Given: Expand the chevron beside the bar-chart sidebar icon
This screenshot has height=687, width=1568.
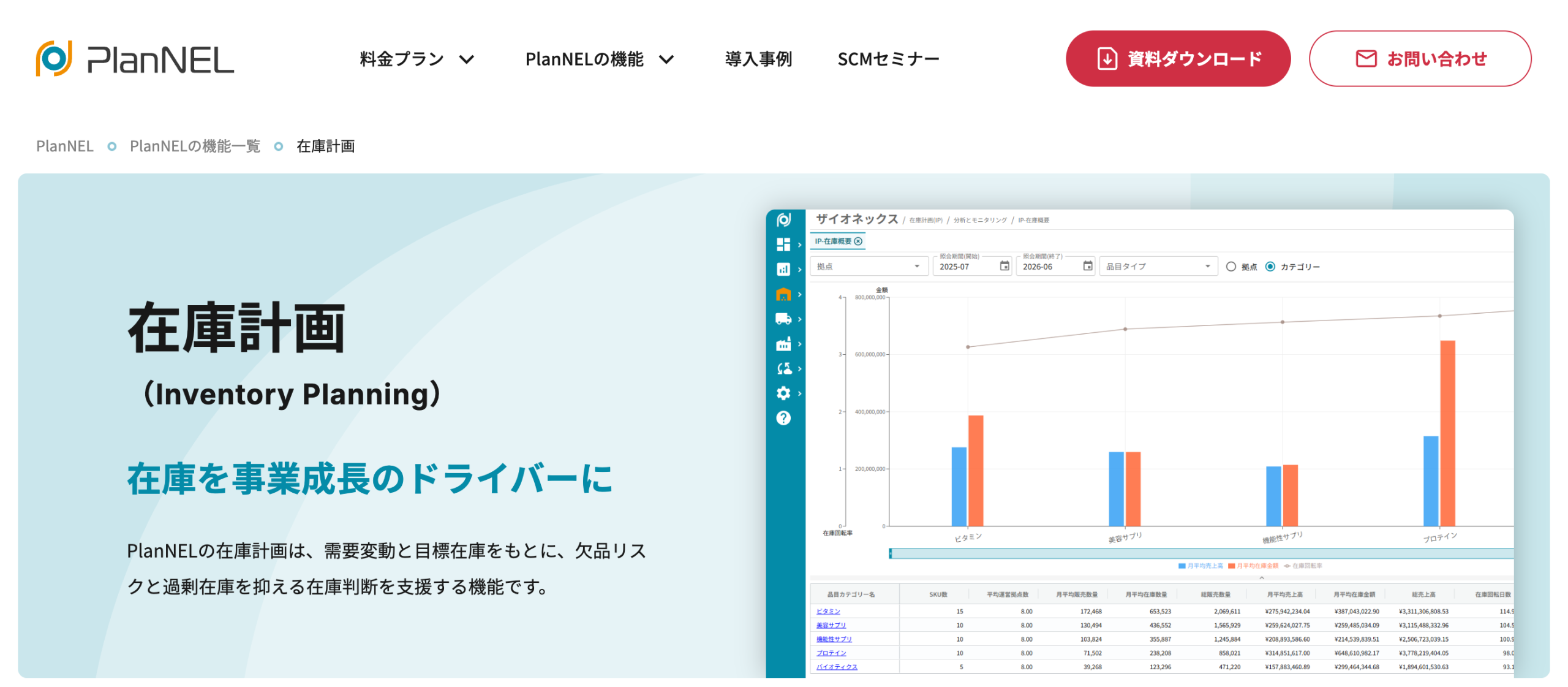Looking at the screenshot, I should [x=799, y=270].
